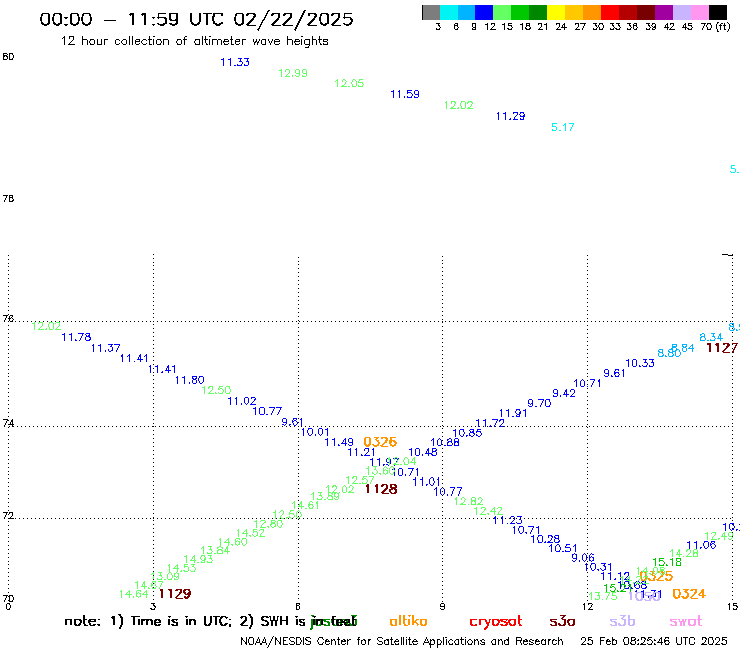The height and width of the screenshot is (650, 740).
Task: Click the wave height value 12.05
Action: tap(349, 84)
